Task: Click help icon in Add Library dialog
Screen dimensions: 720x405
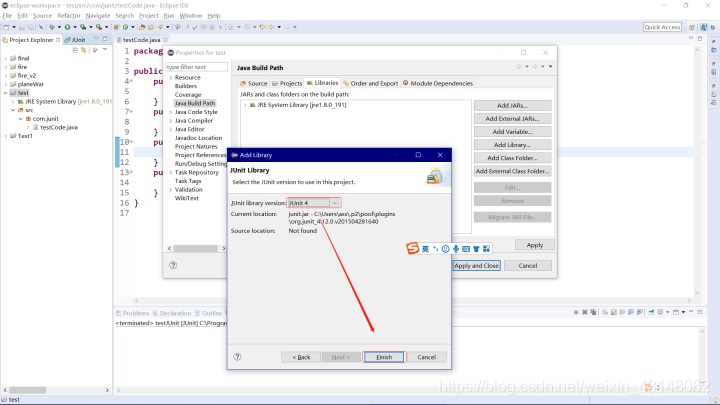Action: tap(237, 357)
